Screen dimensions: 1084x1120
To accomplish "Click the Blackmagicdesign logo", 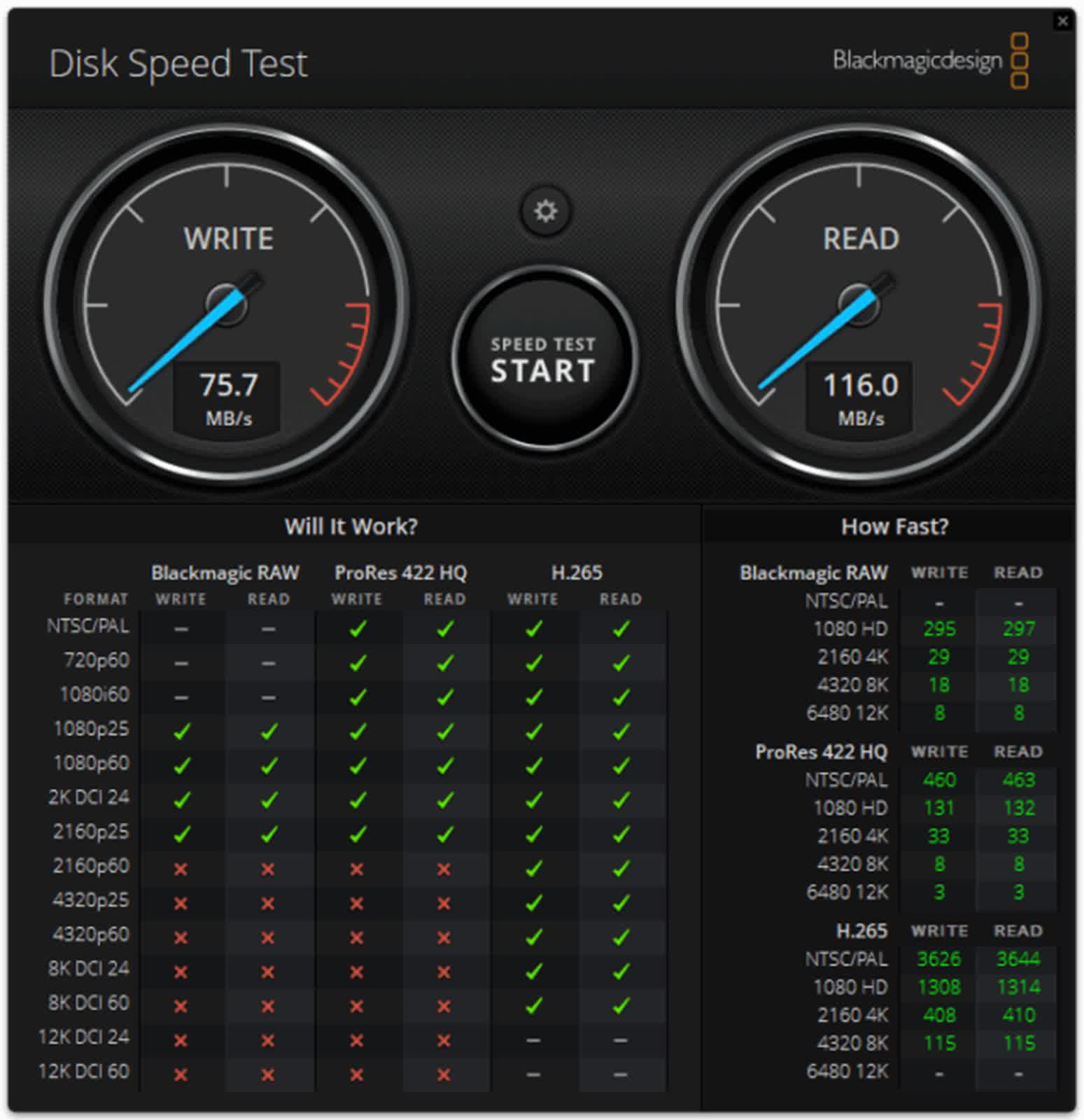I will (x=931, y=61).
